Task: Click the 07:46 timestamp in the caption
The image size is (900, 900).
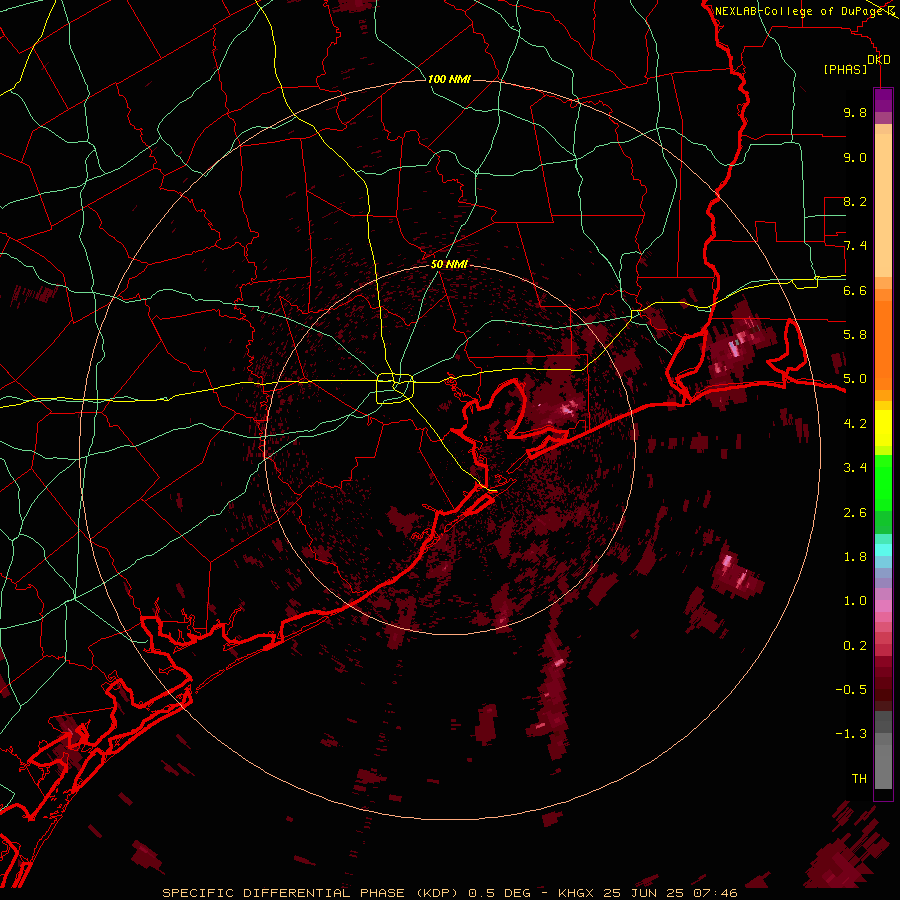Action: 715,893
